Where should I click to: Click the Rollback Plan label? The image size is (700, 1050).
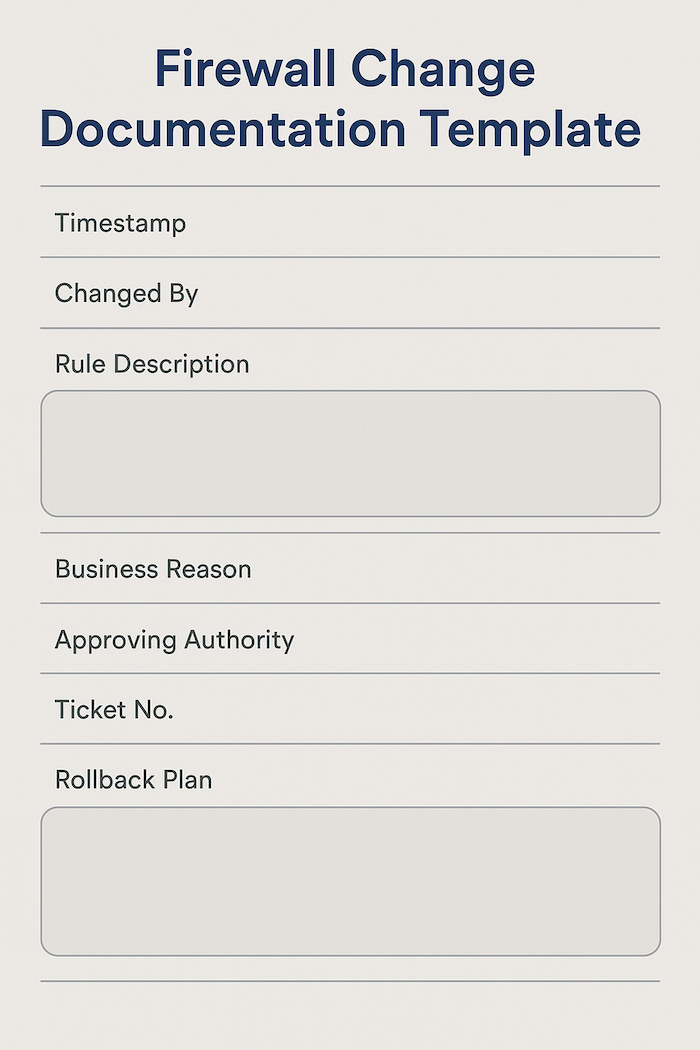133,780
